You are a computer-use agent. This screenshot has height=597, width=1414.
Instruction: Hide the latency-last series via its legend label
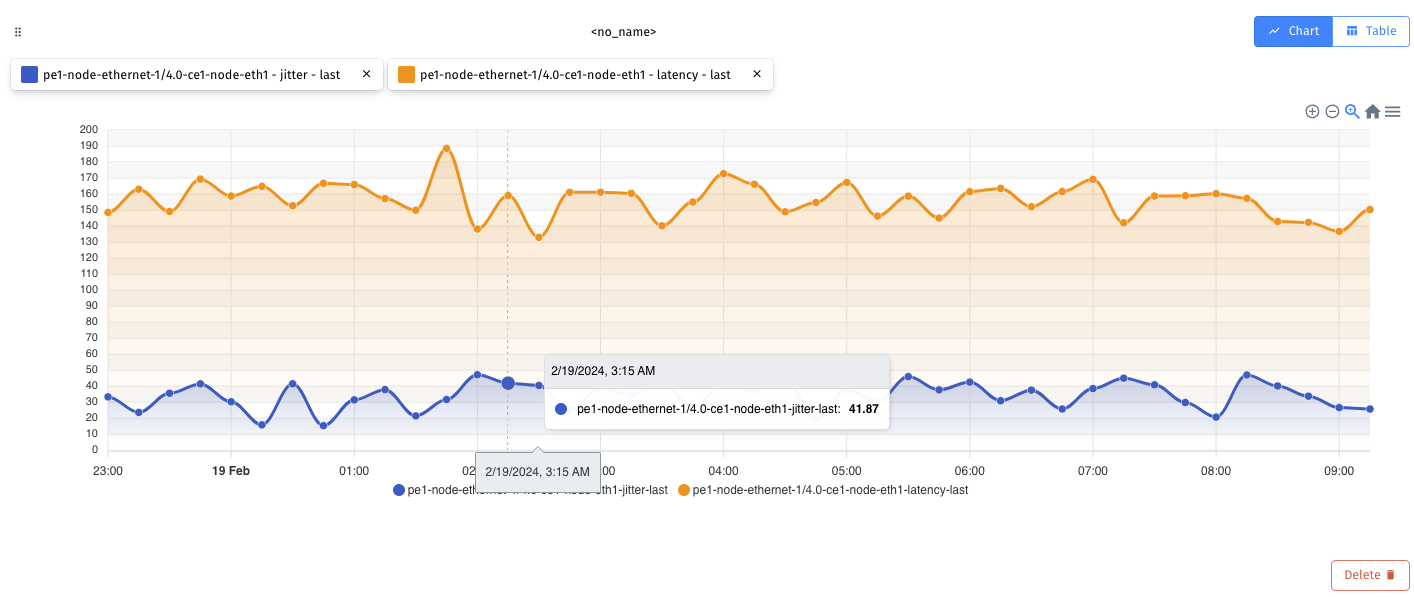pyautogui.click(x=828, y=490)
